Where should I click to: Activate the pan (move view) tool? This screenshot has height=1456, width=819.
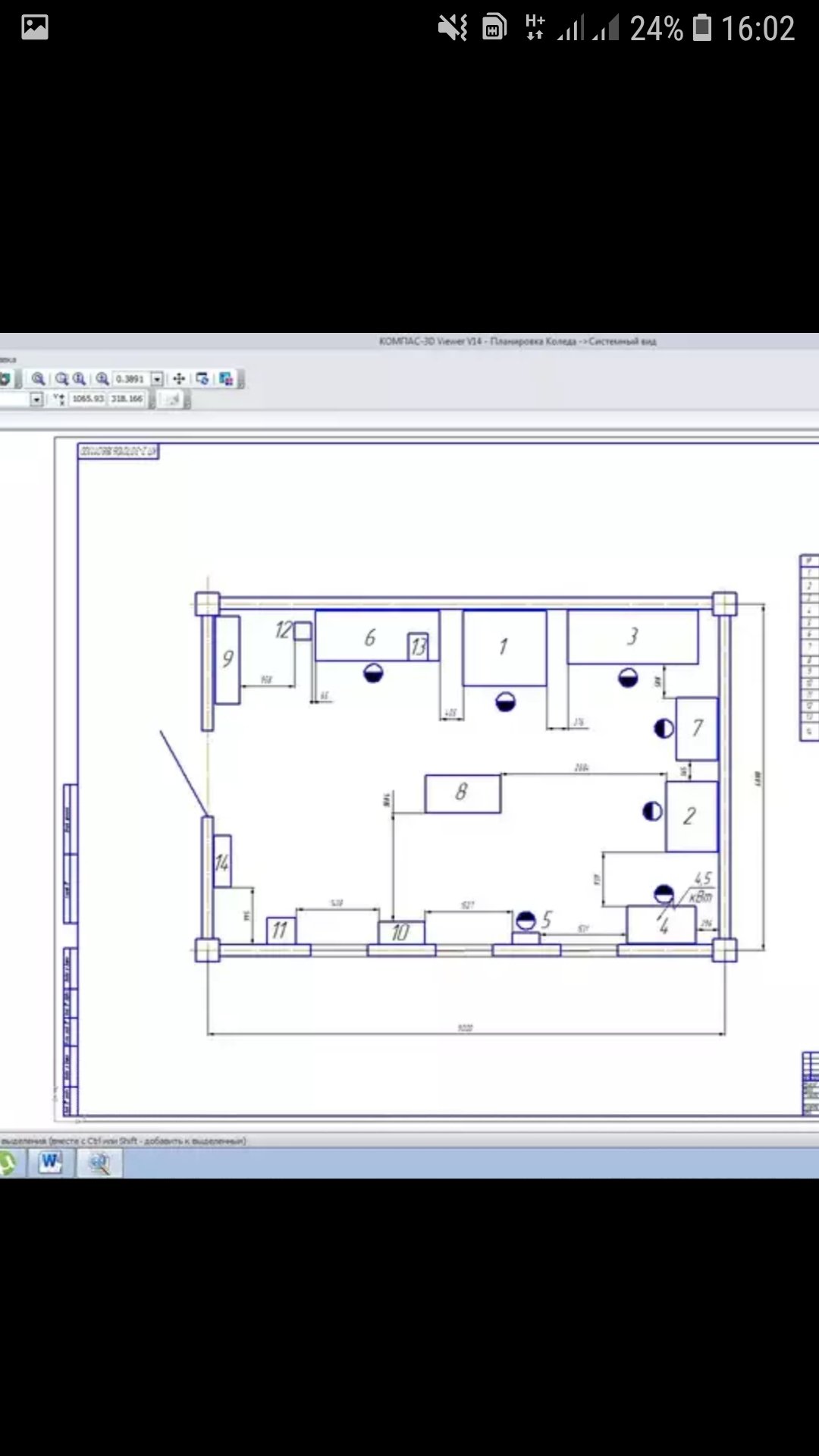(179, 378)
